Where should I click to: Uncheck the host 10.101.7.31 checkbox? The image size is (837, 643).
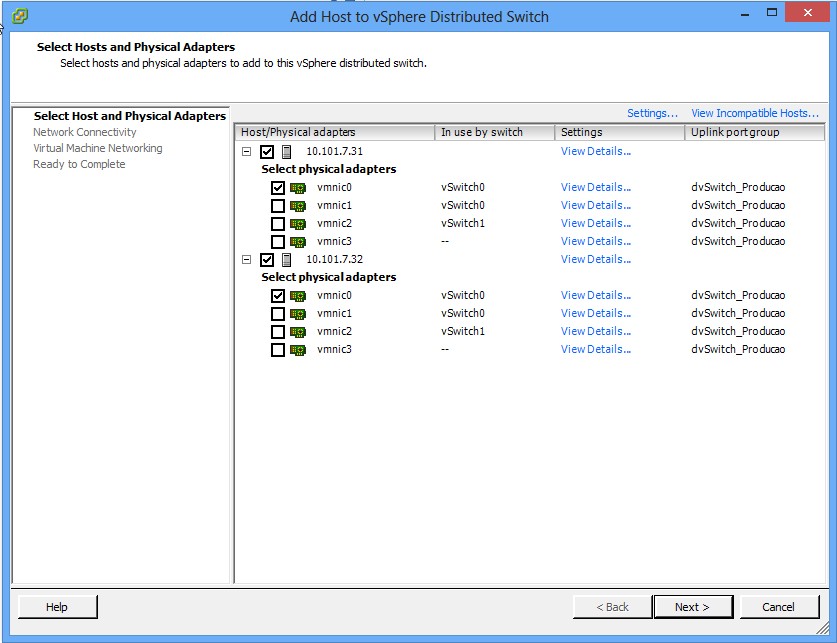267,152
